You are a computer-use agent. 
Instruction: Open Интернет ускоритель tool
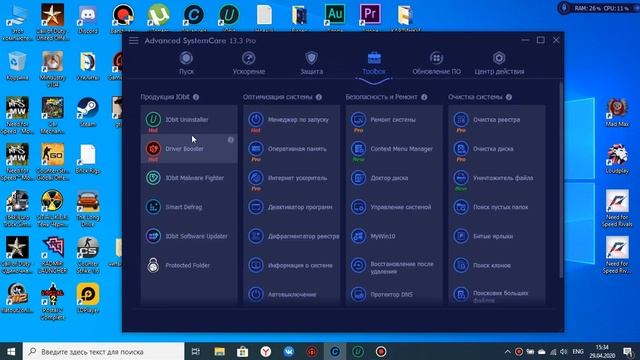pyautogui.click(x=291, y=178)
